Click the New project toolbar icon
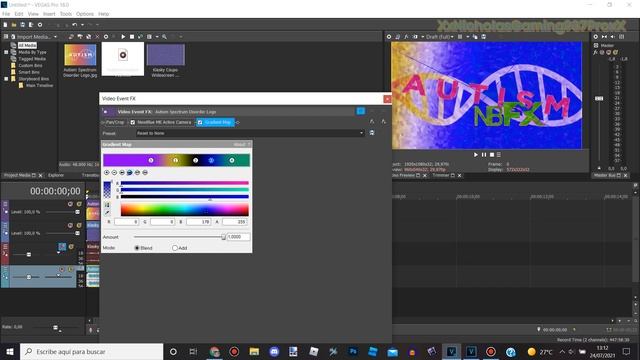The width and height of the screenshot is (640, 360). coord(5,25)
